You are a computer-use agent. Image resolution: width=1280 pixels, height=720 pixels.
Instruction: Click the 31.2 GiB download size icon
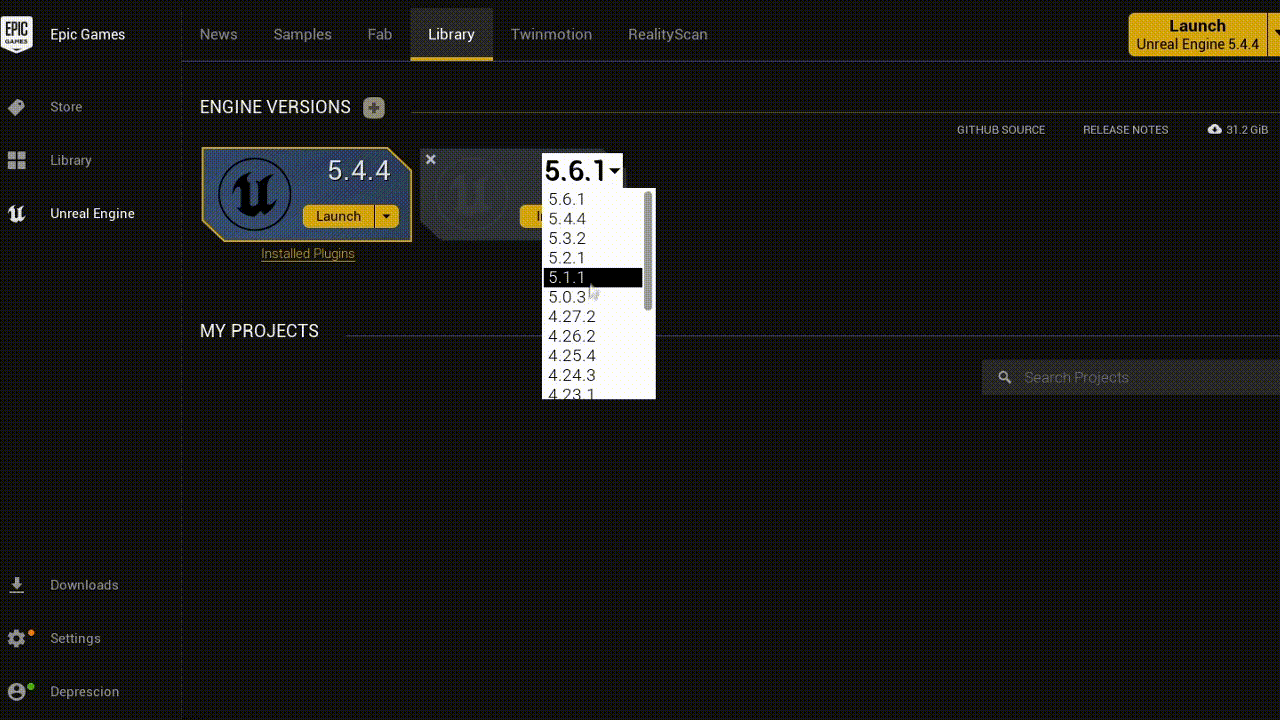1214,129
